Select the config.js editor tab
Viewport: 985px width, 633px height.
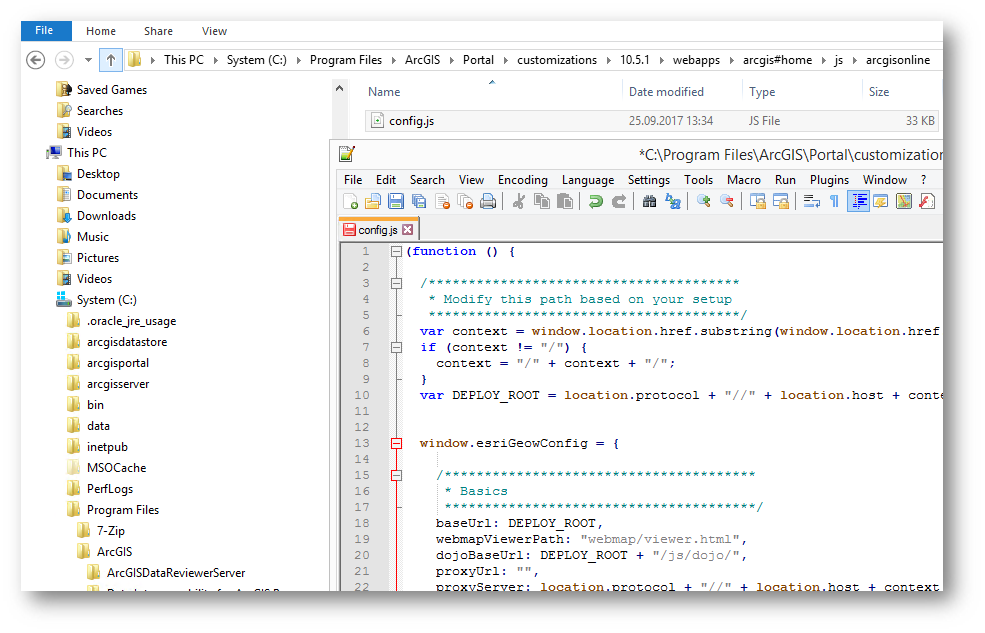point(378,230)
